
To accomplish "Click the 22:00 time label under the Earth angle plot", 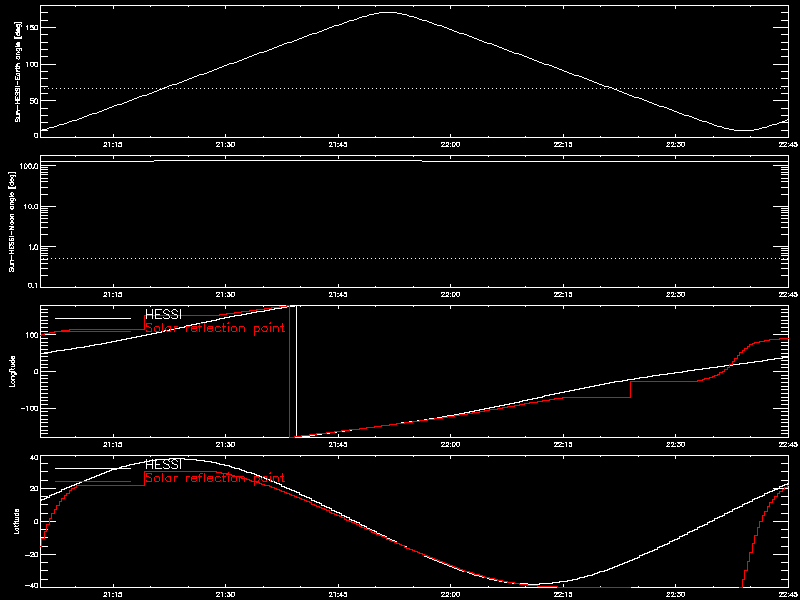I will [451, 145].
